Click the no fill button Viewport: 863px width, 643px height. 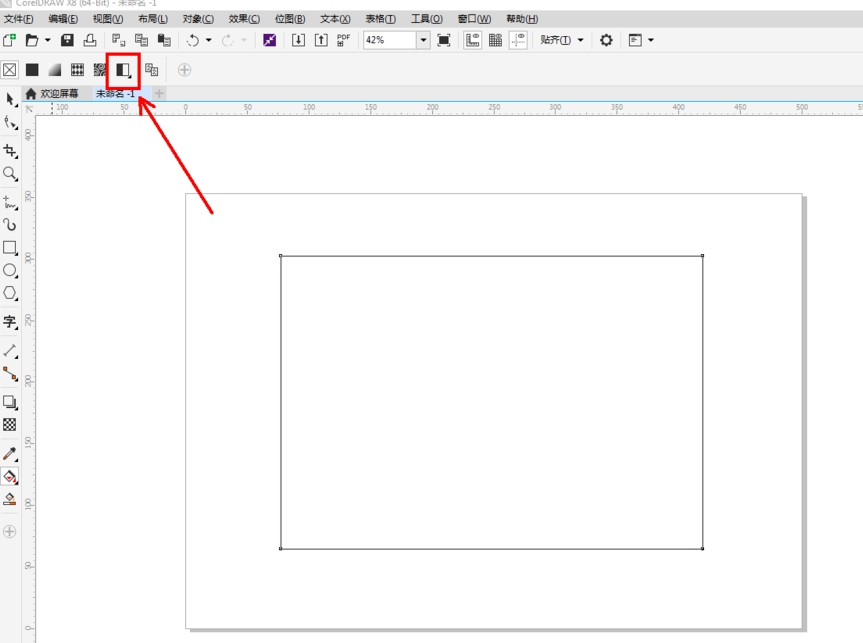click(10, 70)
